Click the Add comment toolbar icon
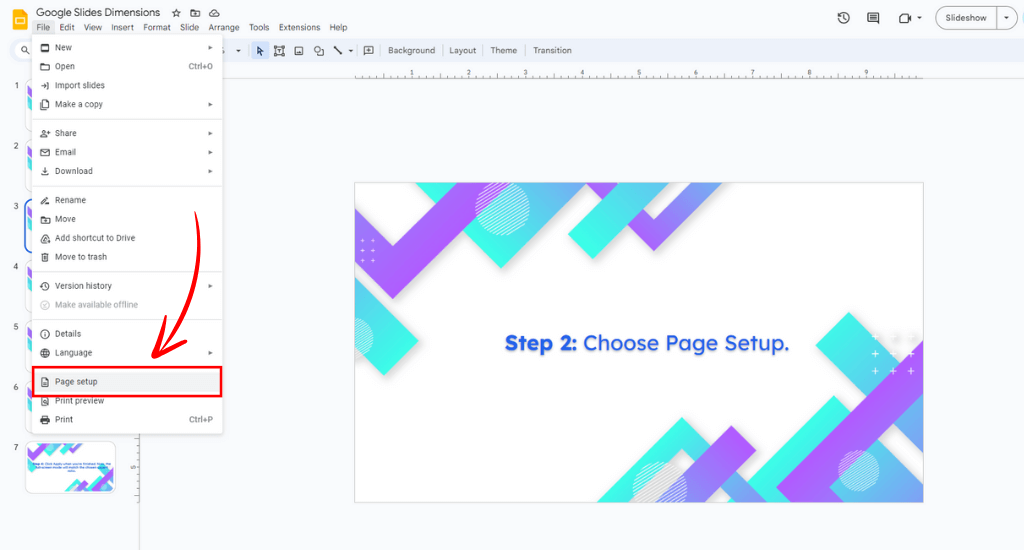The image size is (1024, 550). pos(368,50)
